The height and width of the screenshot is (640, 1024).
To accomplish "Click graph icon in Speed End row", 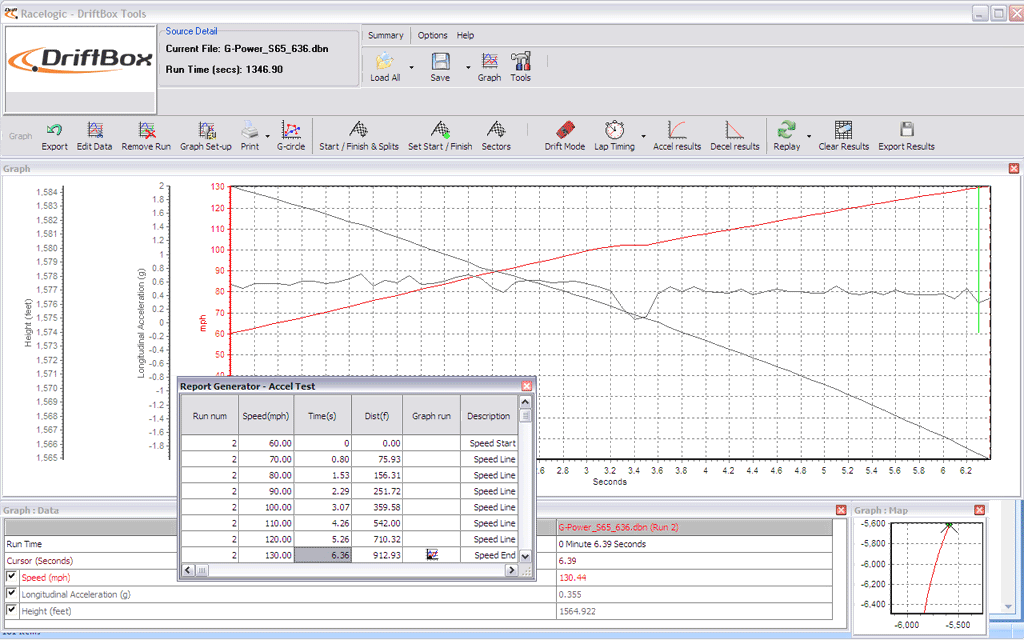I will click(432, 554).
